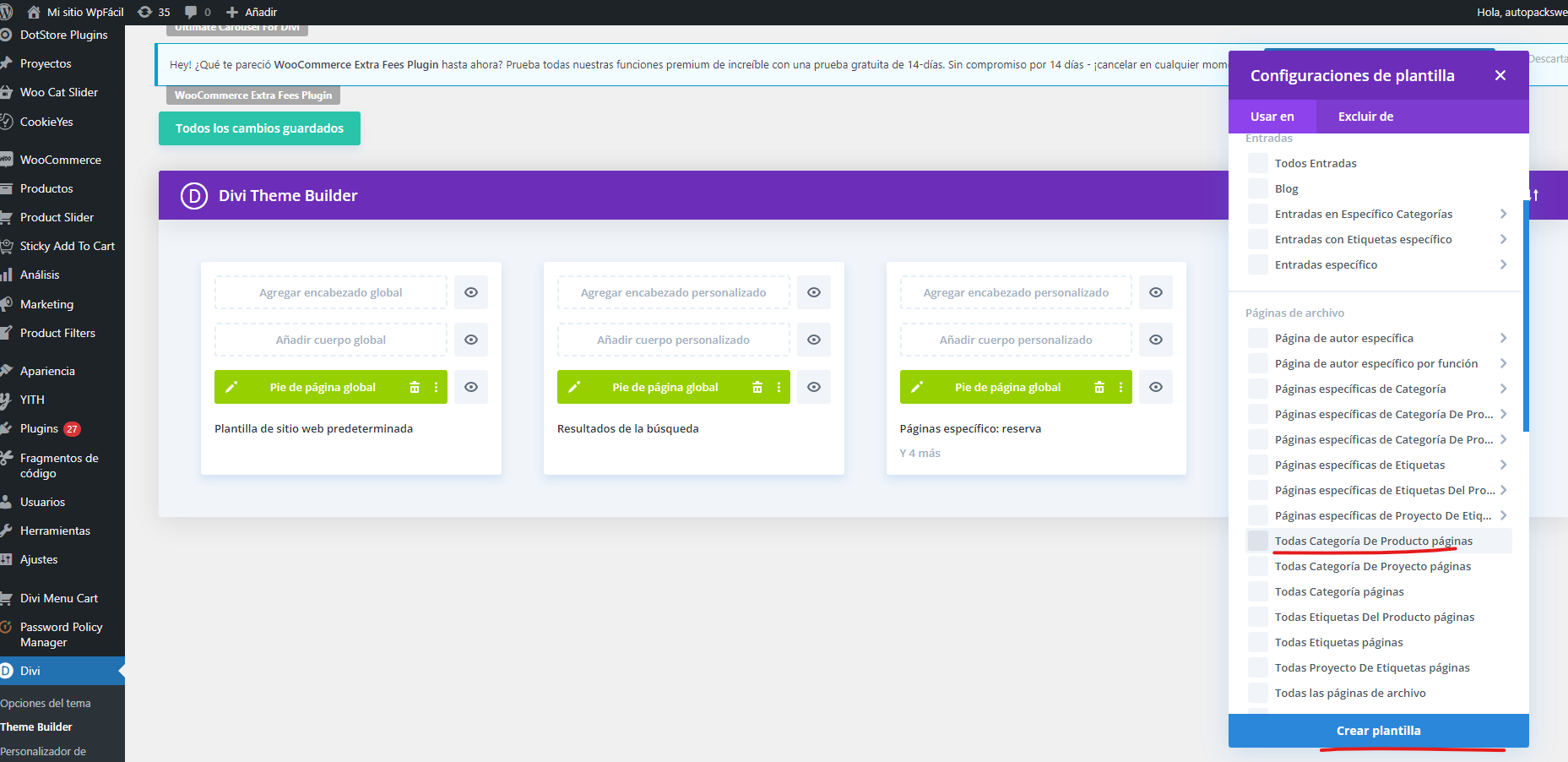Toggle global header visibility in default template
This screenshot has width=1568, height=762.
click(x=471, y=292)
